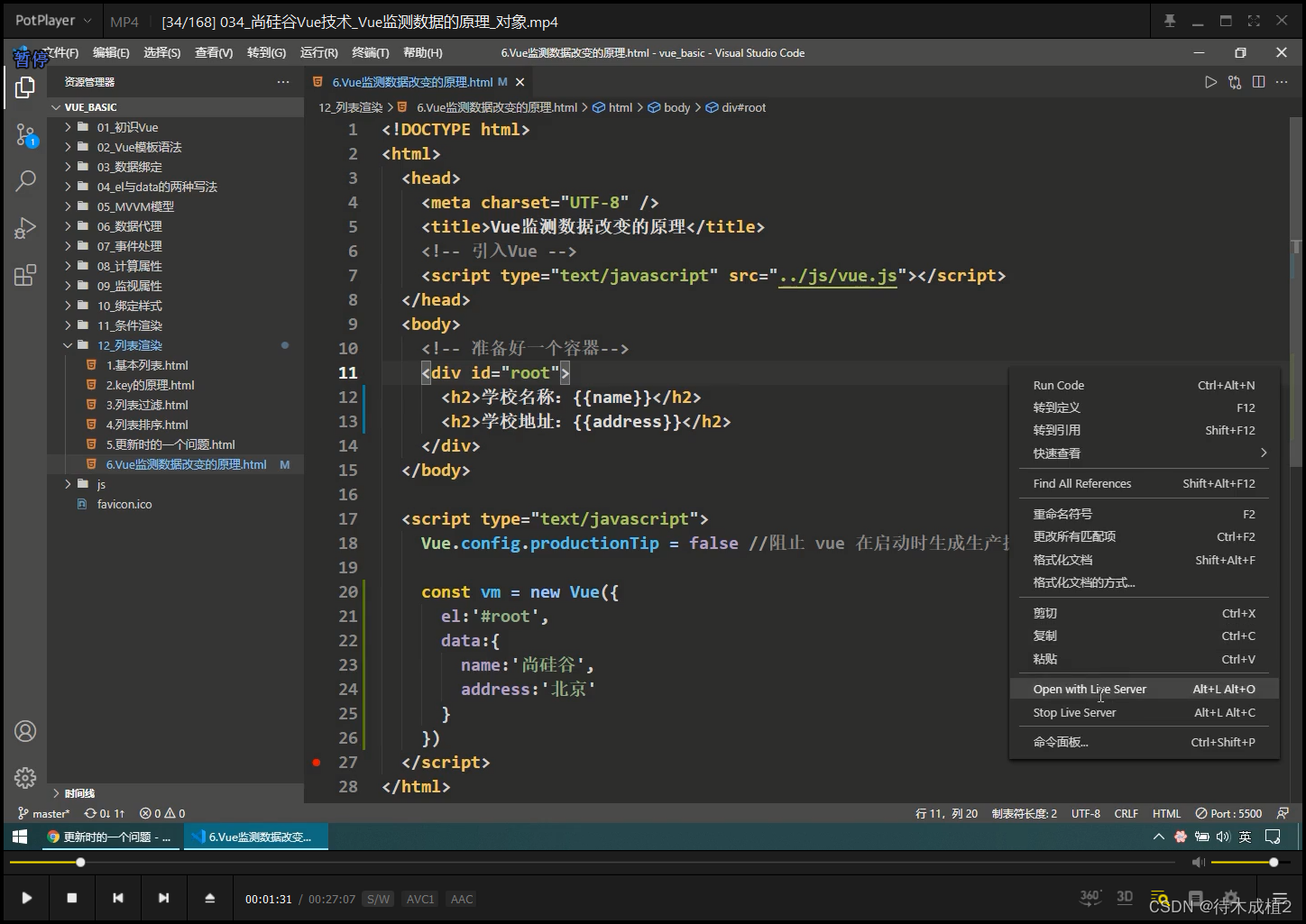This screenshot has height=924, width=1306.
Task: Switch to Chrome 更新时的一个问题 taskbar window
Action: 109,837
